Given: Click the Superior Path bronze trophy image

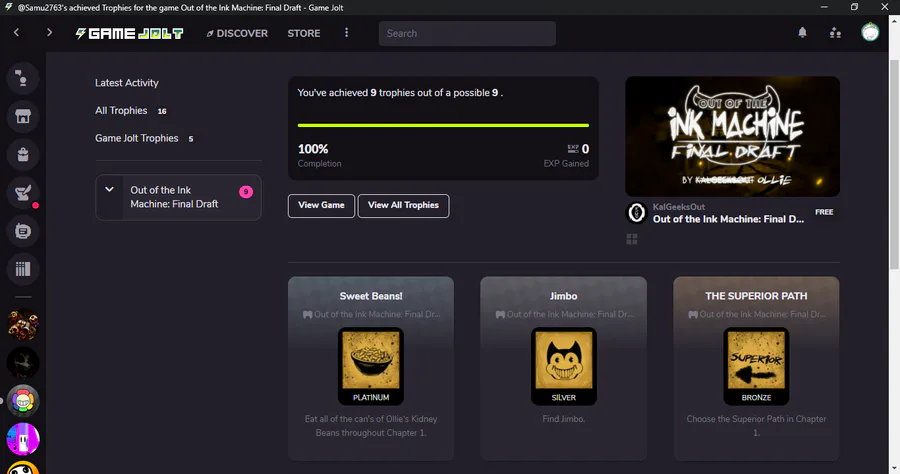Looking at the screenshot, I should [x=756, y=366].
